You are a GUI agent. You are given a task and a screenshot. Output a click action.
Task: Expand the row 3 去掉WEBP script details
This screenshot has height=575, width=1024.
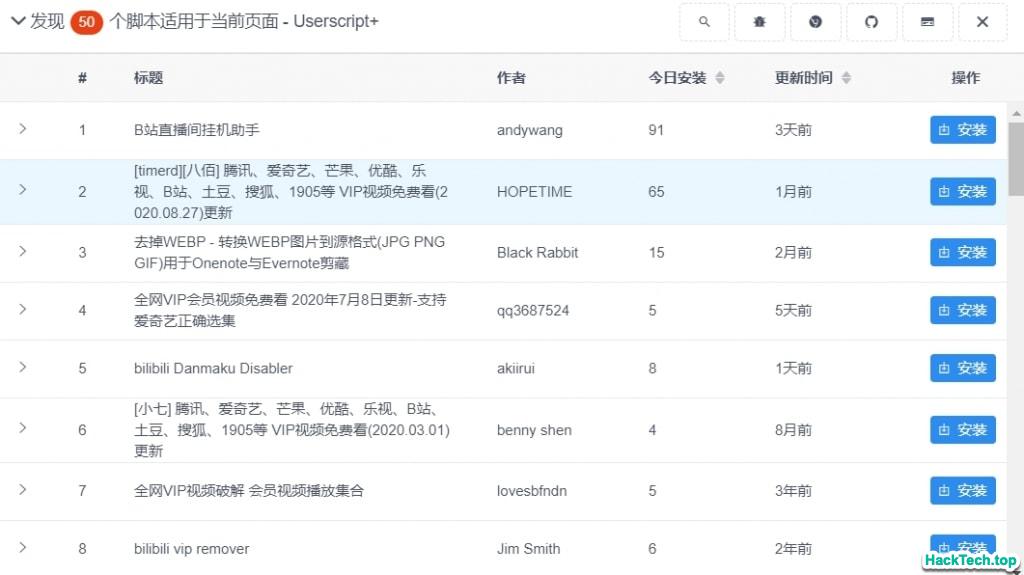[x=22, y=251]
